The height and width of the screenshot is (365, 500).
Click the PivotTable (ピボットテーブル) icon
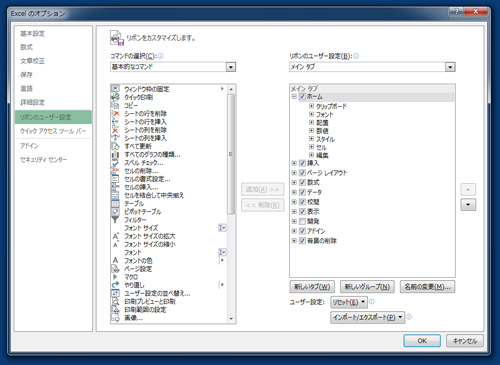[x=115, y=212]
